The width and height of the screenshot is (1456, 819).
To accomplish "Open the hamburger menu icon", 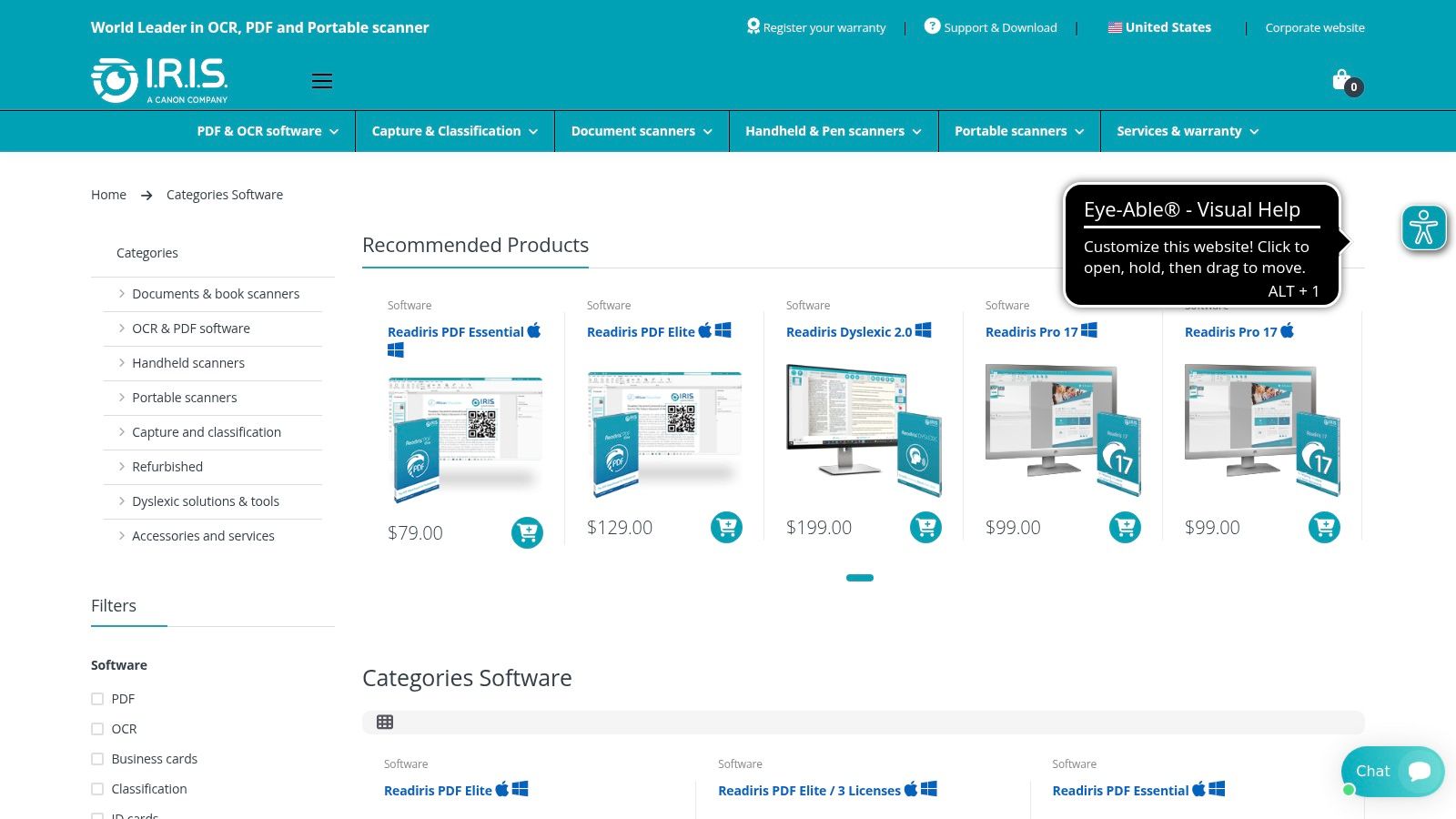I will click(322, 81).
